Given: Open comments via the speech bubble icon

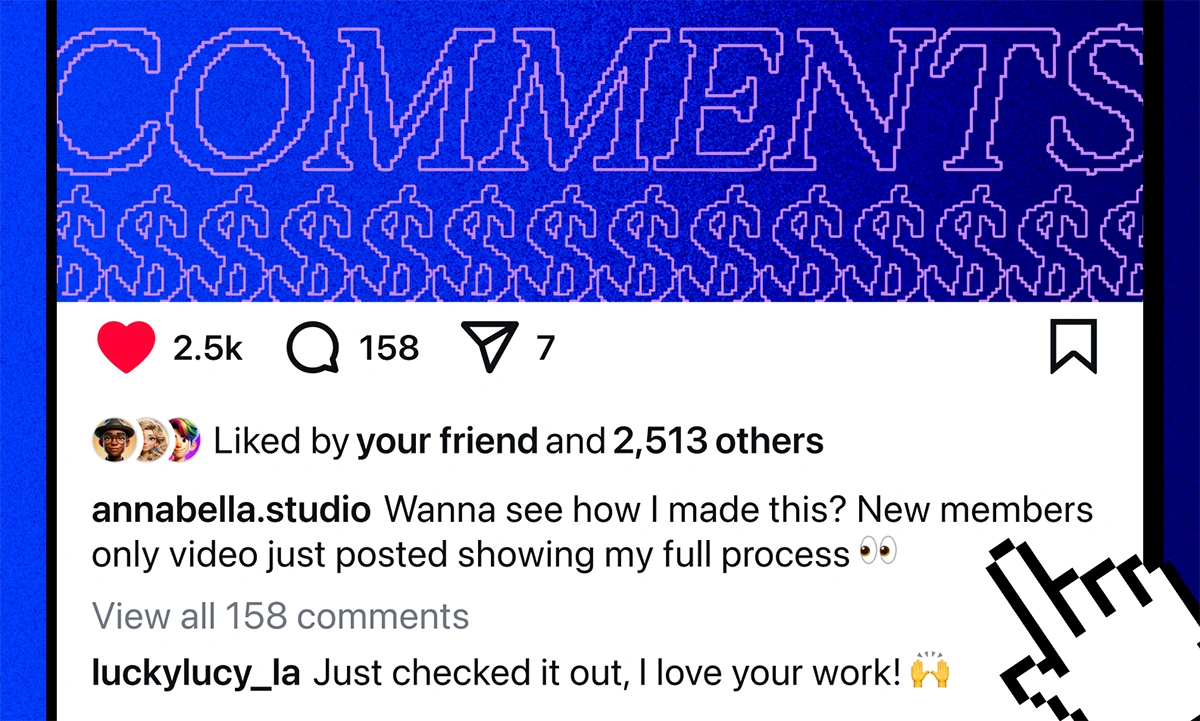Looking at the screenshot, I should (x=311, y=347).
